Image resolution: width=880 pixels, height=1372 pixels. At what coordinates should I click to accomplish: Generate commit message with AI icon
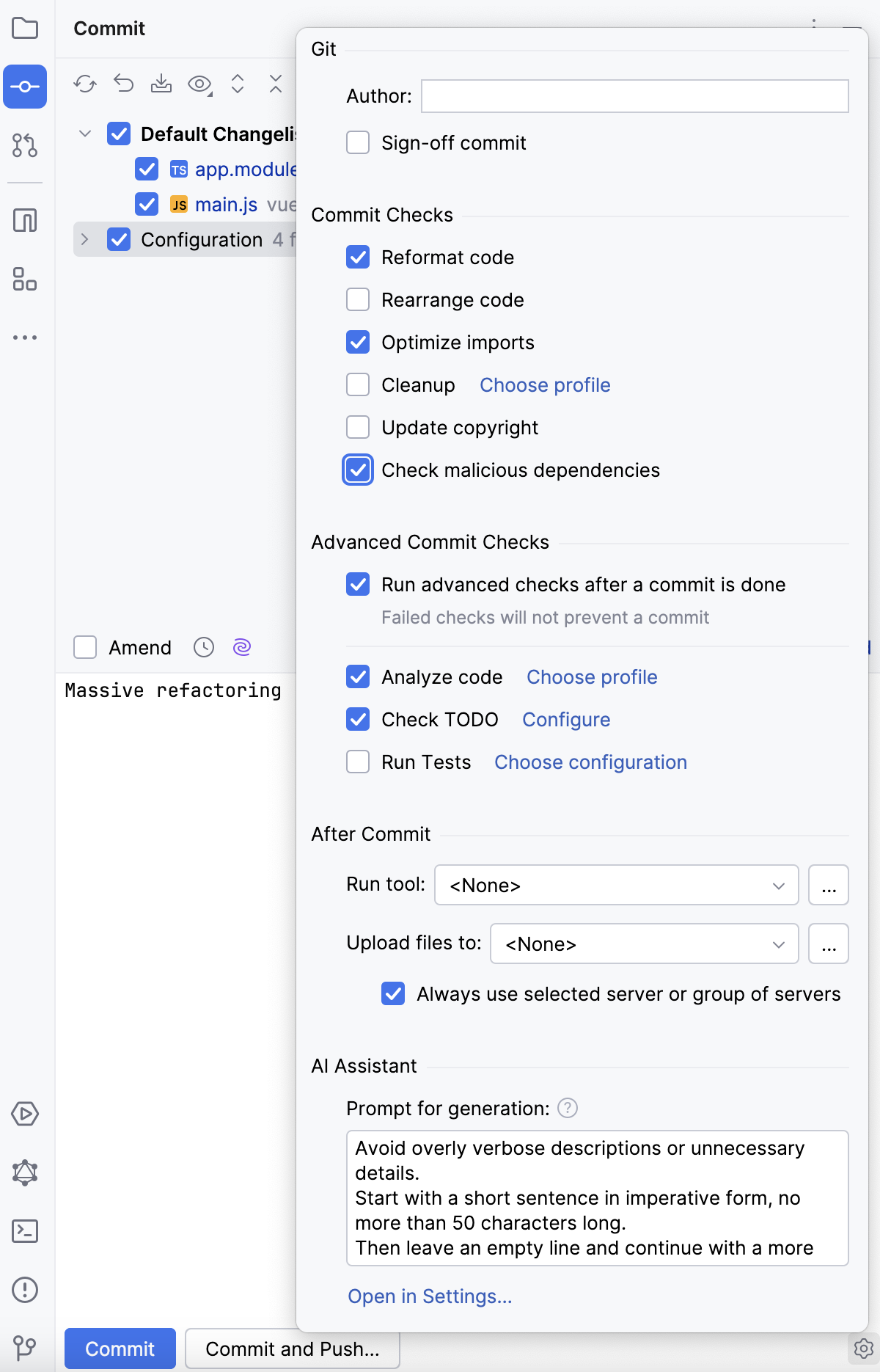pos(242,647)
